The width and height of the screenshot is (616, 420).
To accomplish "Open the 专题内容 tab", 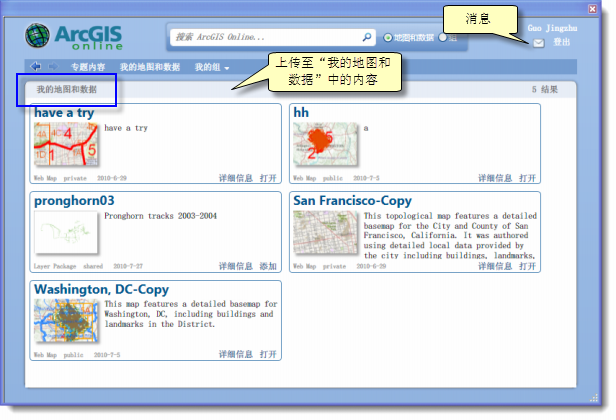I will click(88, 67).
